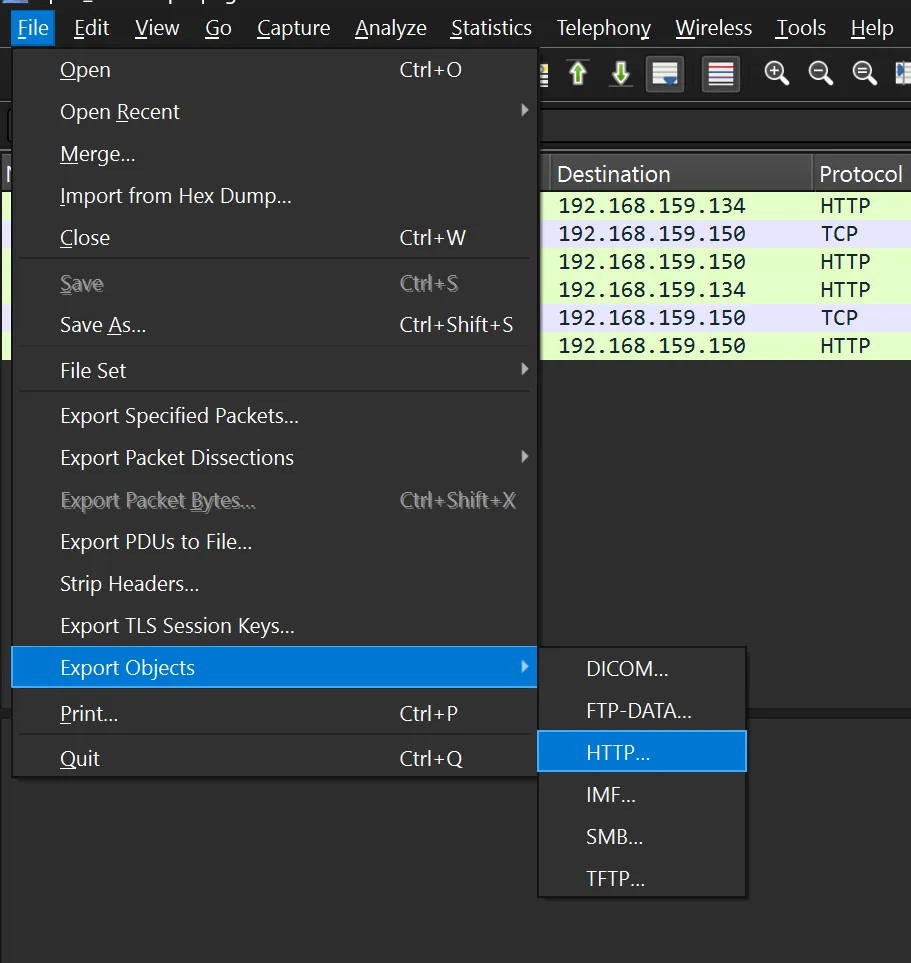
Task: Open the Tools menu
Action: click(801, 28)
